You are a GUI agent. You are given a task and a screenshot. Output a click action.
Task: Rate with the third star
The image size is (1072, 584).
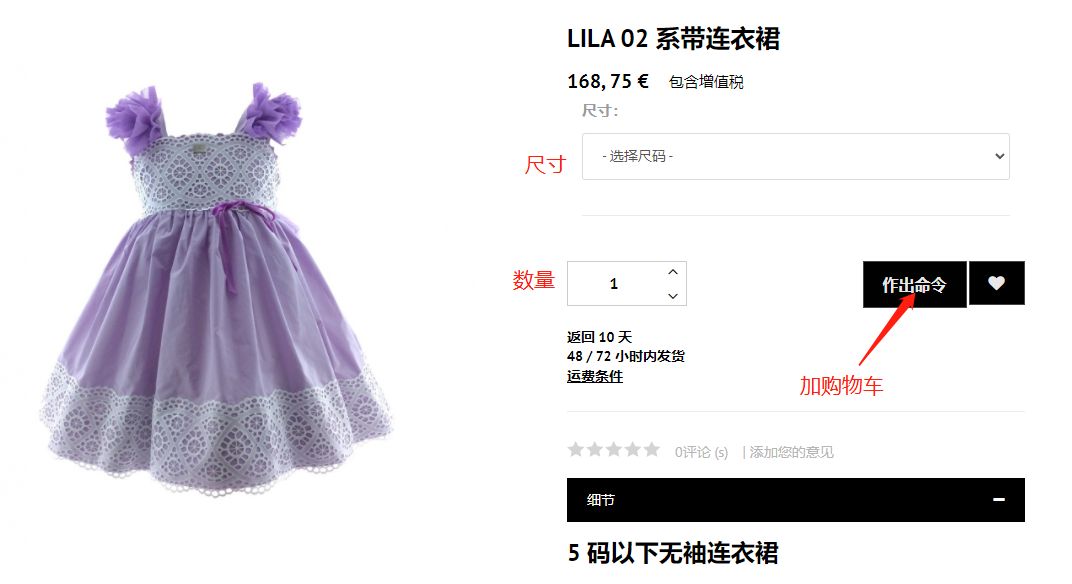tap(614, 449)
